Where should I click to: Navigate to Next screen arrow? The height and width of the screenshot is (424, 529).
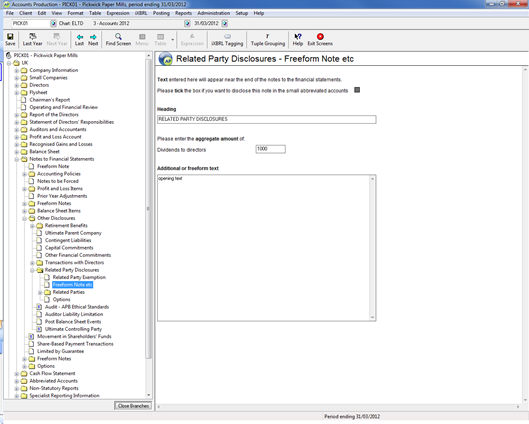click(x=93, y=39)
